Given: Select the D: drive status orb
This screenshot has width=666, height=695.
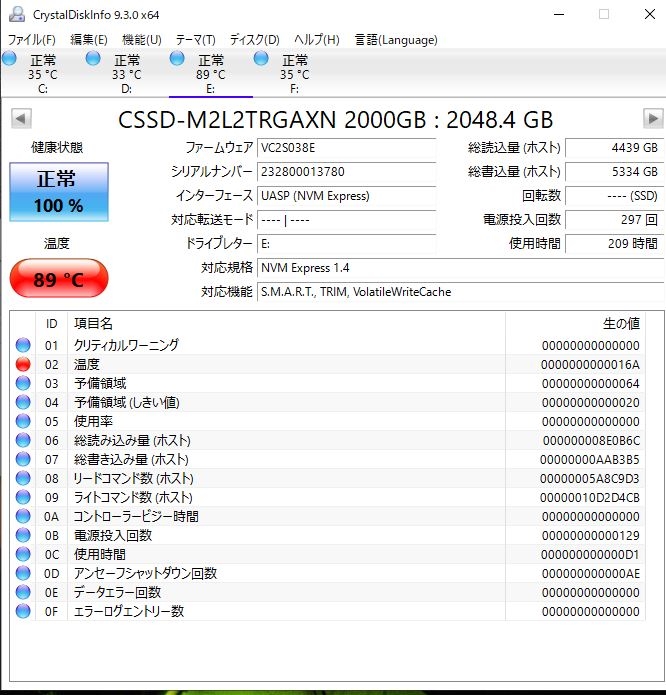Looking at the screenshot, I should pos(93,58).
